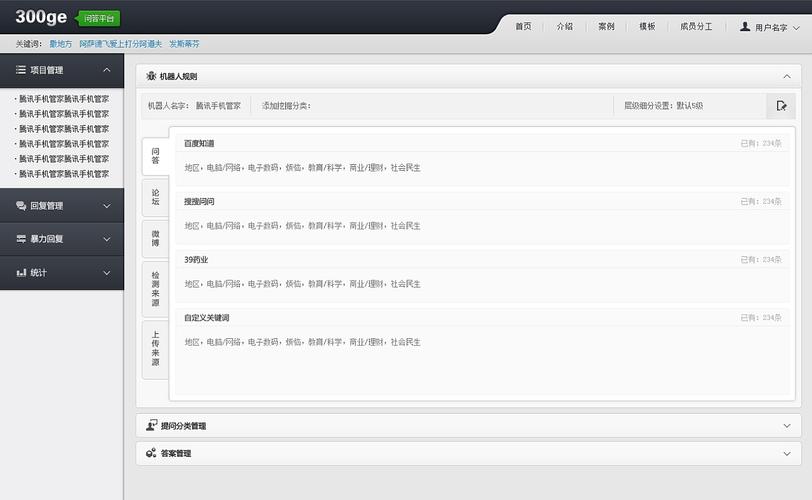The width and height of the screenshot is (812, 500).
Task: Switch to the 上传来源 vertical tab
Action: 155,349
